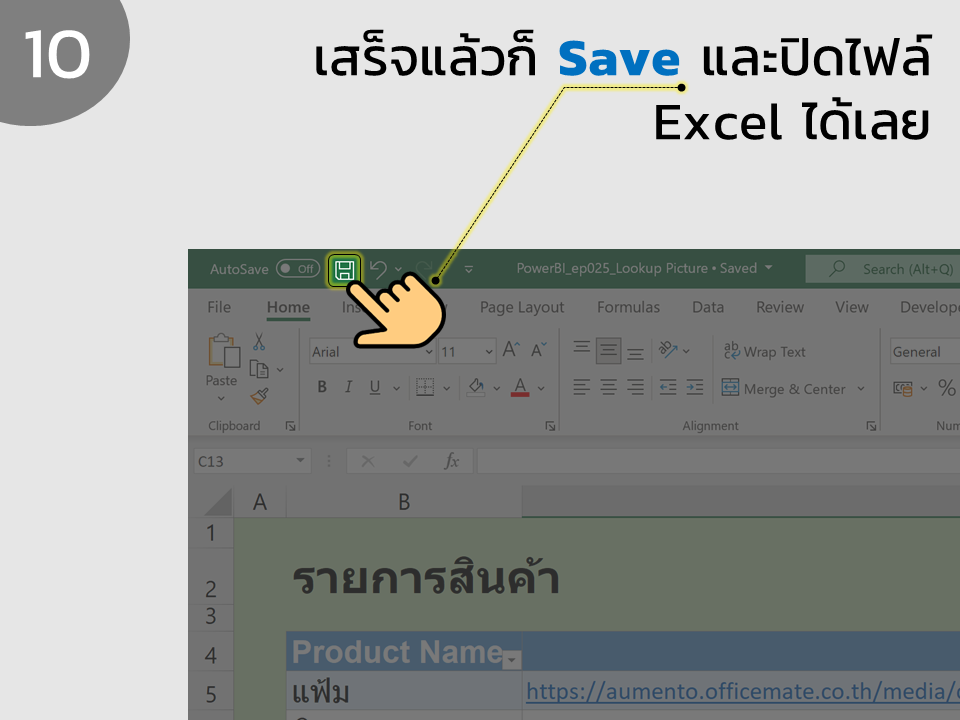Viewport: 960px width, 720px height.
Task: Select the Cut scissors icon
Action: click(259, 342)
